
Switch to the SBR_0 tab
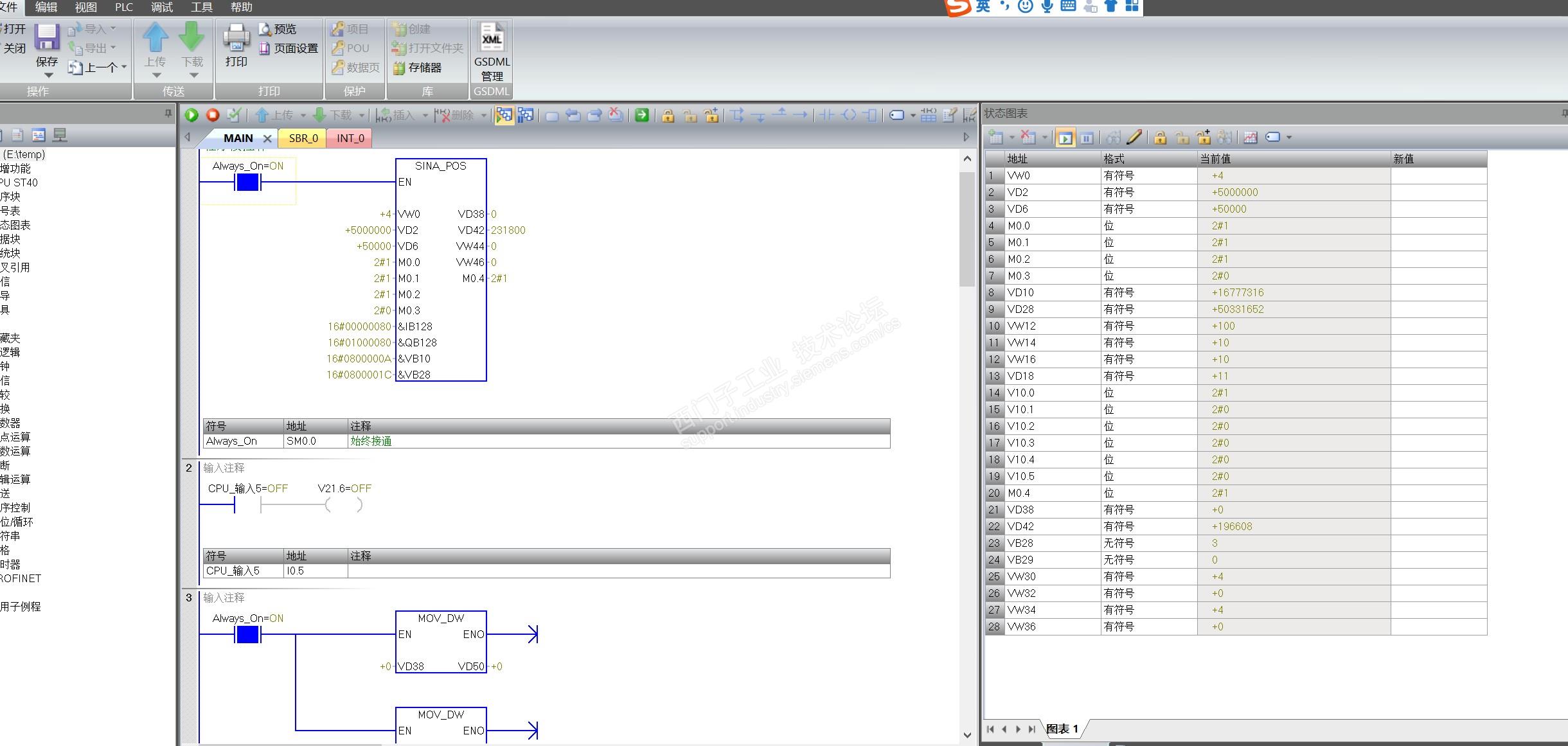coord(303,138)
